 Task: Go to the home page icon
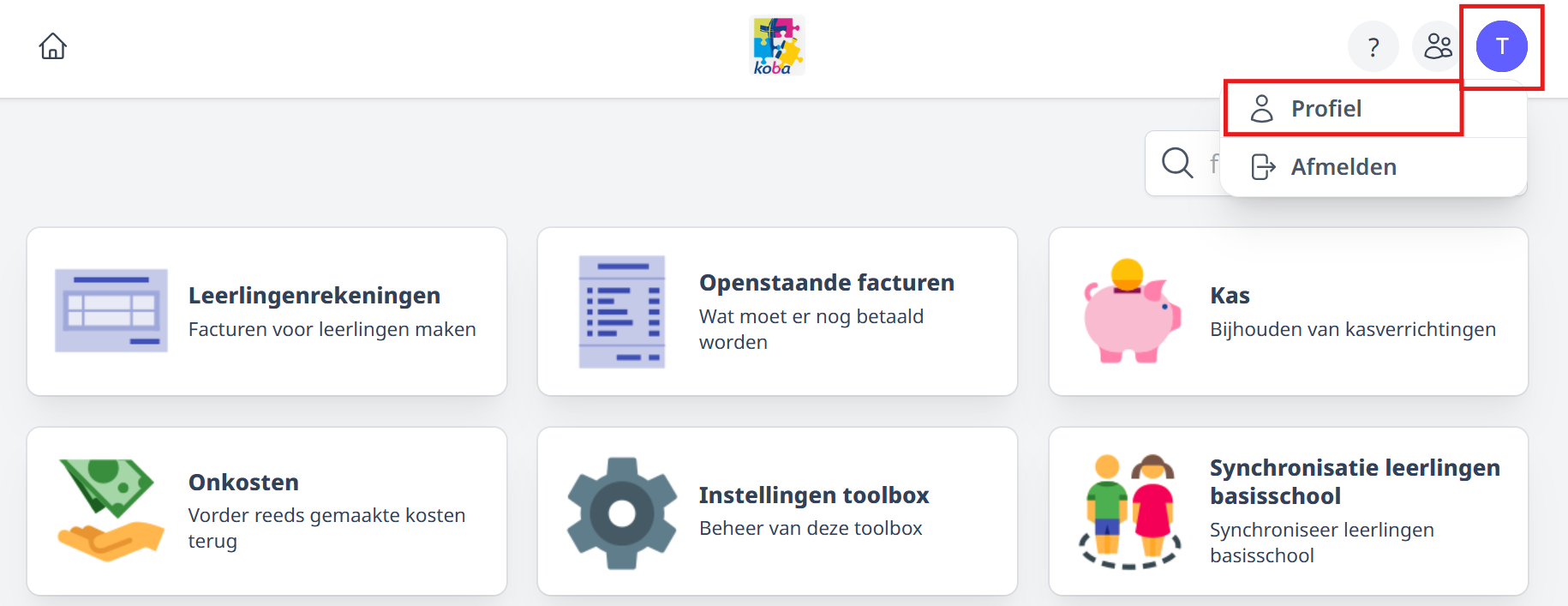(x=53, y=46)
